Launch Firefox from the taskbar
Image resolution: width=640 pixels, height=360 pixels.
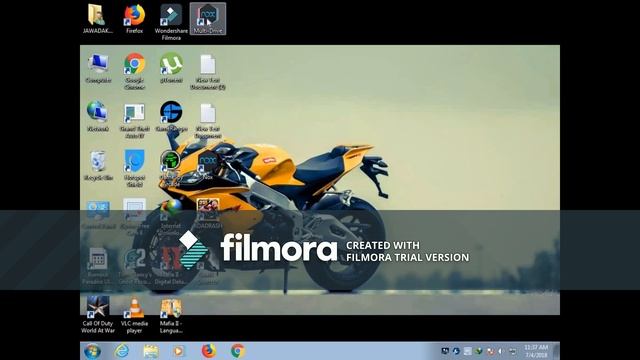point(209,351)
